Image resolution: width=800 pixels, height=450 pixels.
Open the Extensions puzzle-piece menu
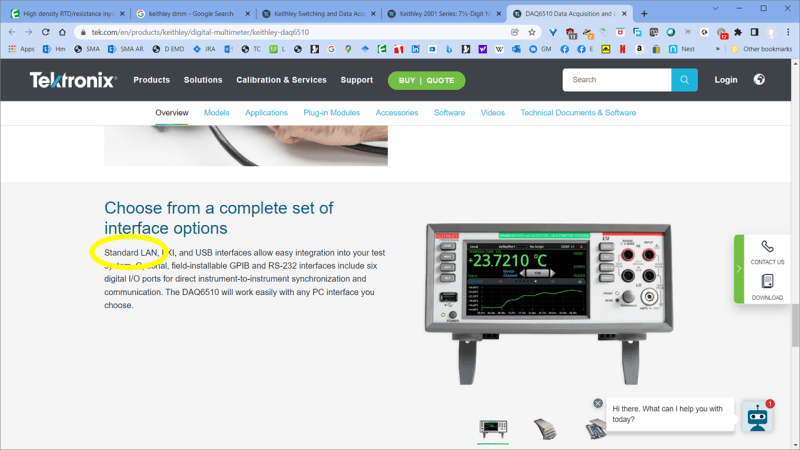coord(738,32)
